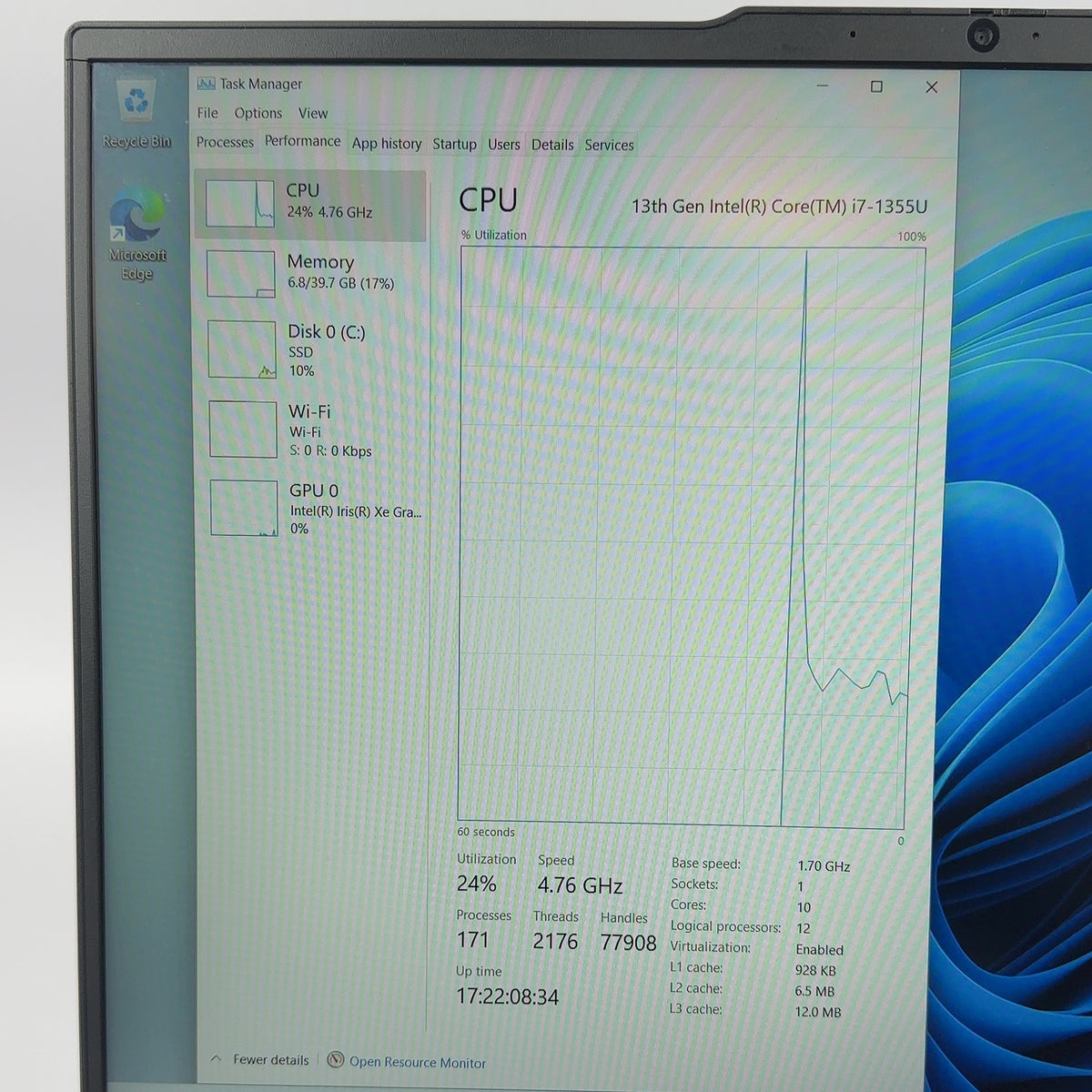Click the '60 seconds' graph label

[486, 832]
